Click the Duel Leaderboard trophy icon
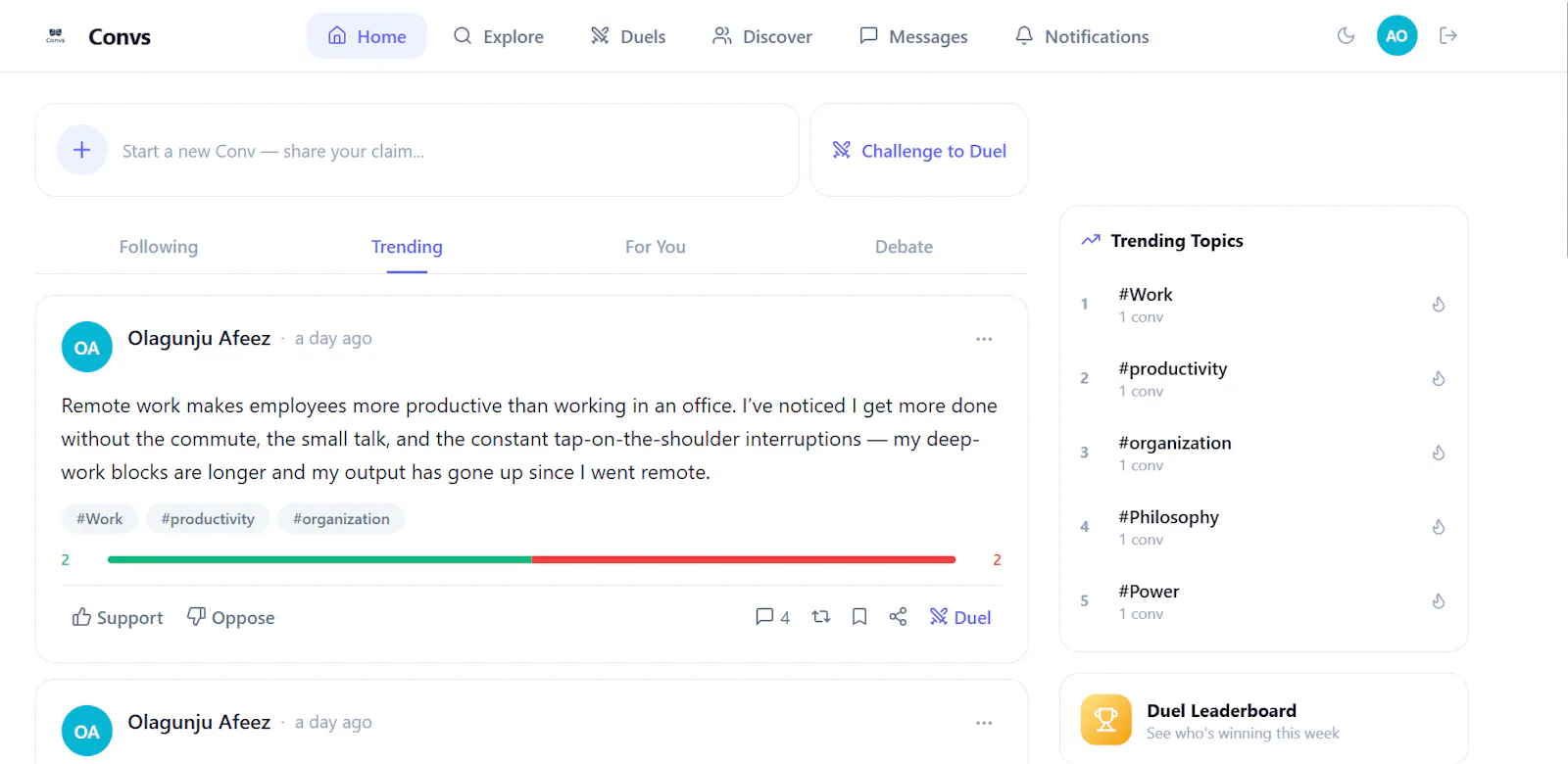 pyautogui.click(x=1106, y=720)
